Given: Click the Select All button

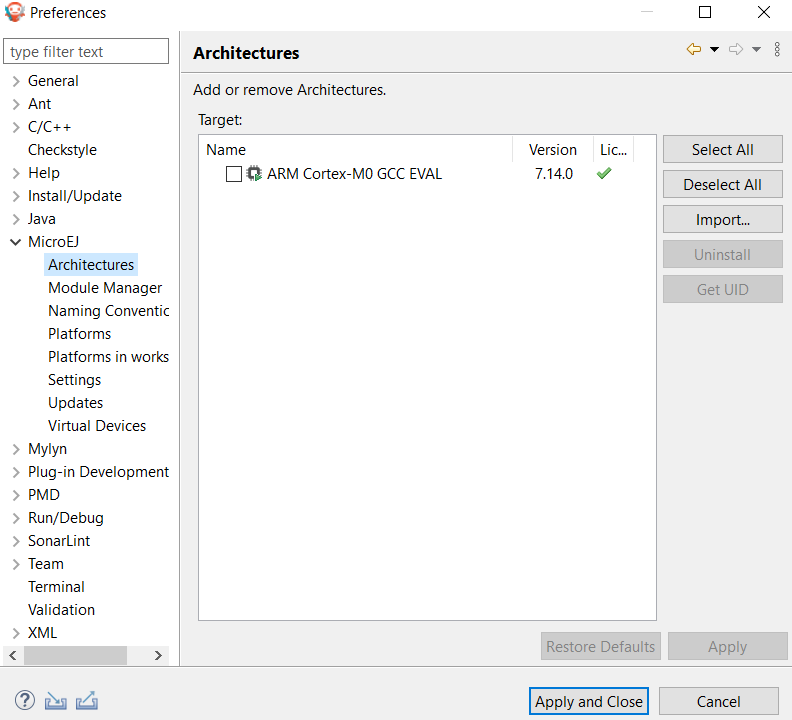Looking at the screenshot, I should tap(722, 150).
